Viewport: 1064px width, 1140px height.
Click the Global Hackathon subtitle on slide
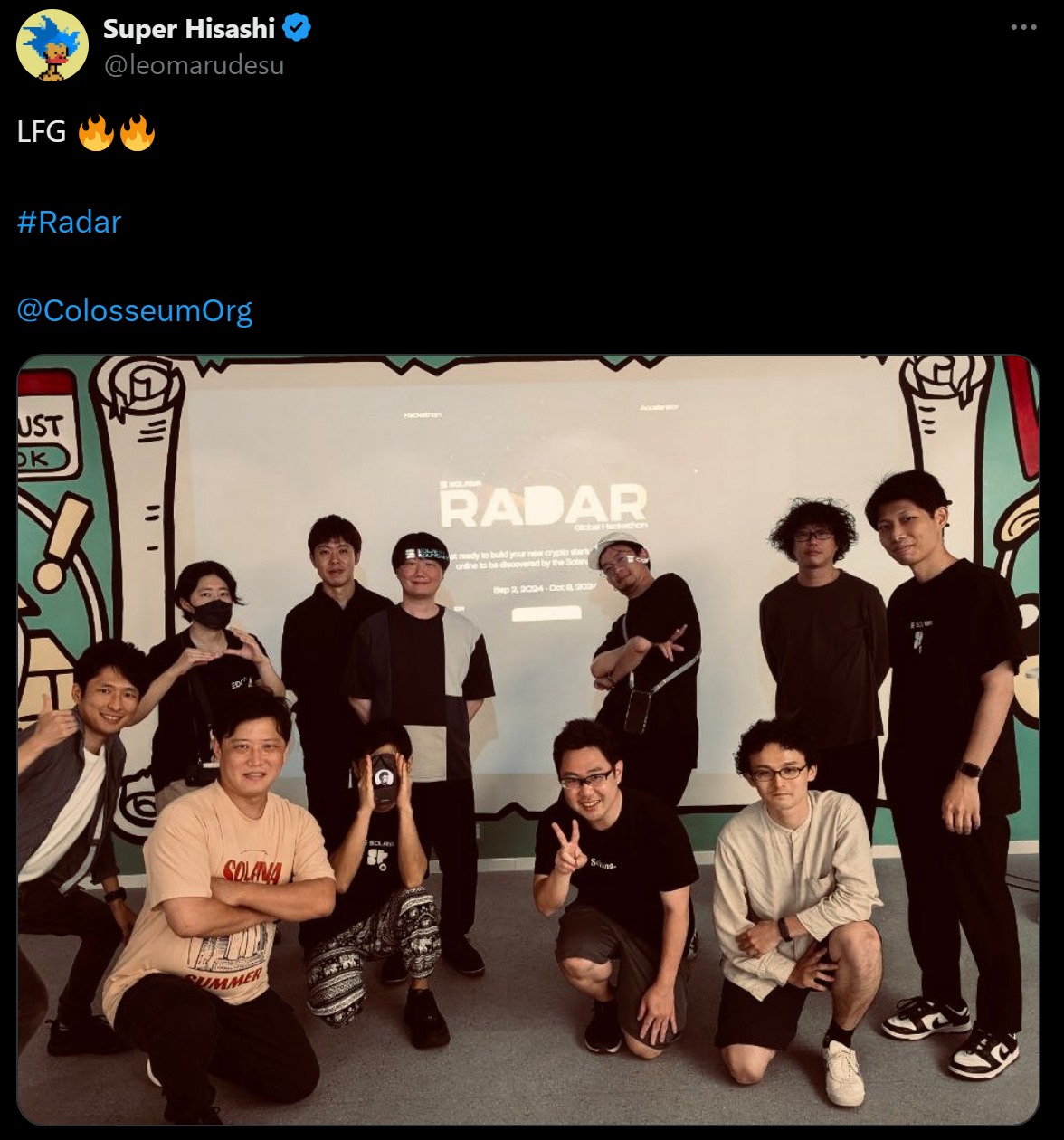tap(611, 526)
